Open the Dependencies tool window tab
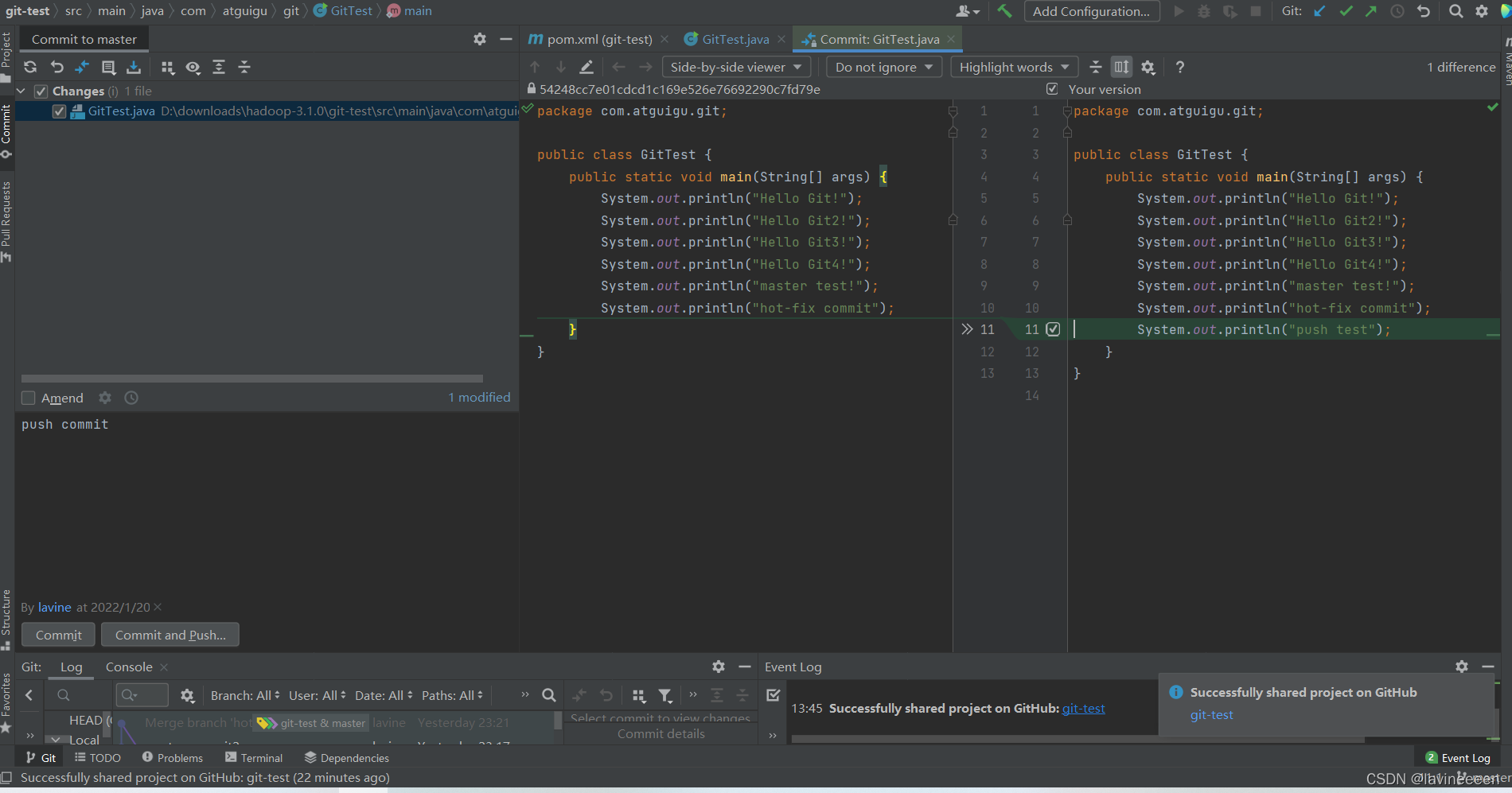 346,758
